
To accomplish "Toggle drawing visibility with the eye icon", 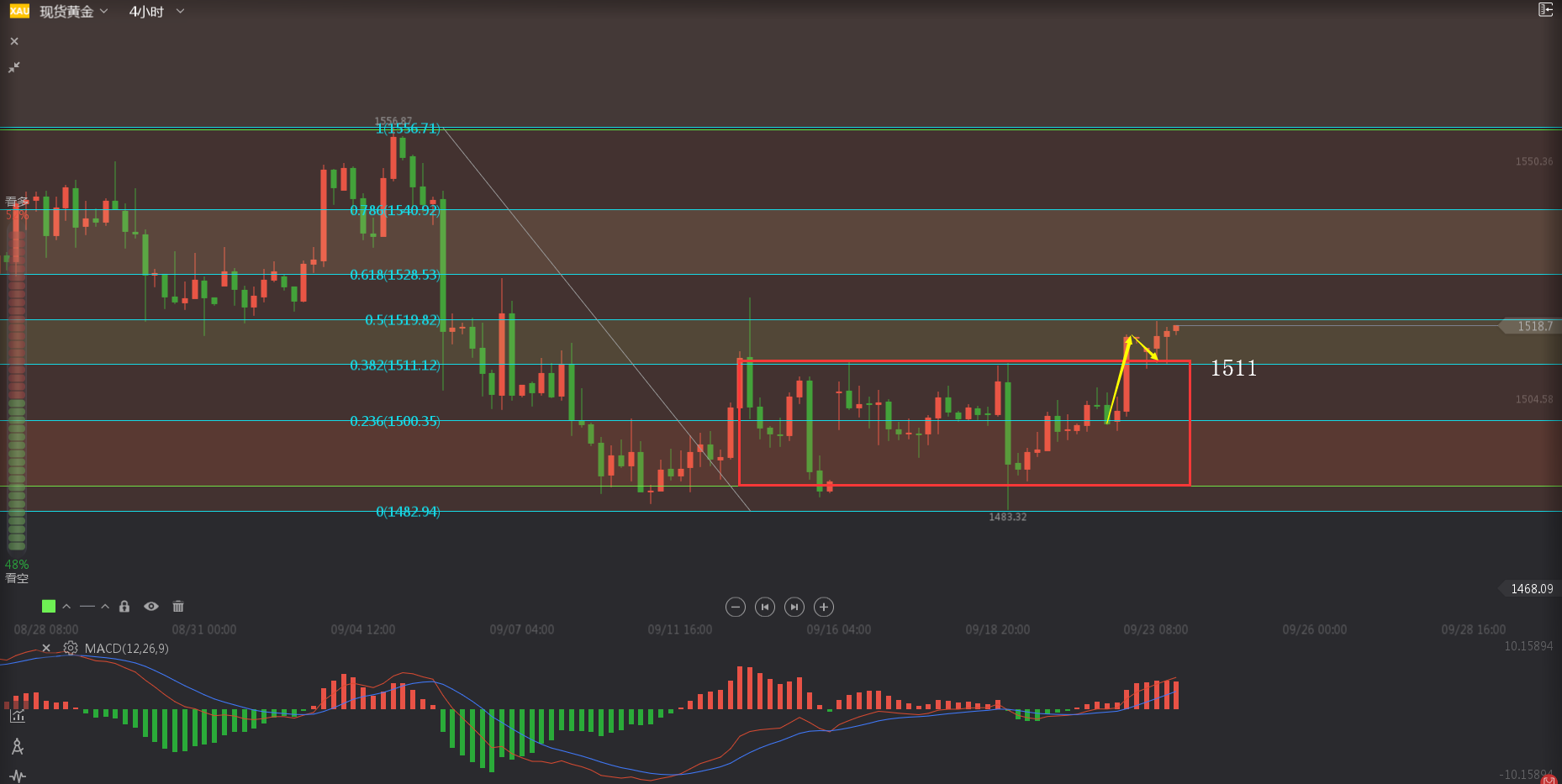I will 151,607.
